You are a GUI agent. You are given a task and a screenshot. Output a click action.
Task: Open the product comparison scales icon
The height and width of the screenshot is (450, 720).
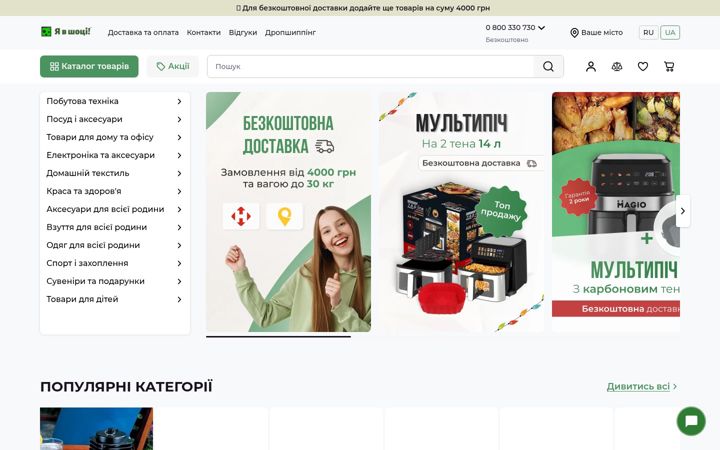coord(617,67)
